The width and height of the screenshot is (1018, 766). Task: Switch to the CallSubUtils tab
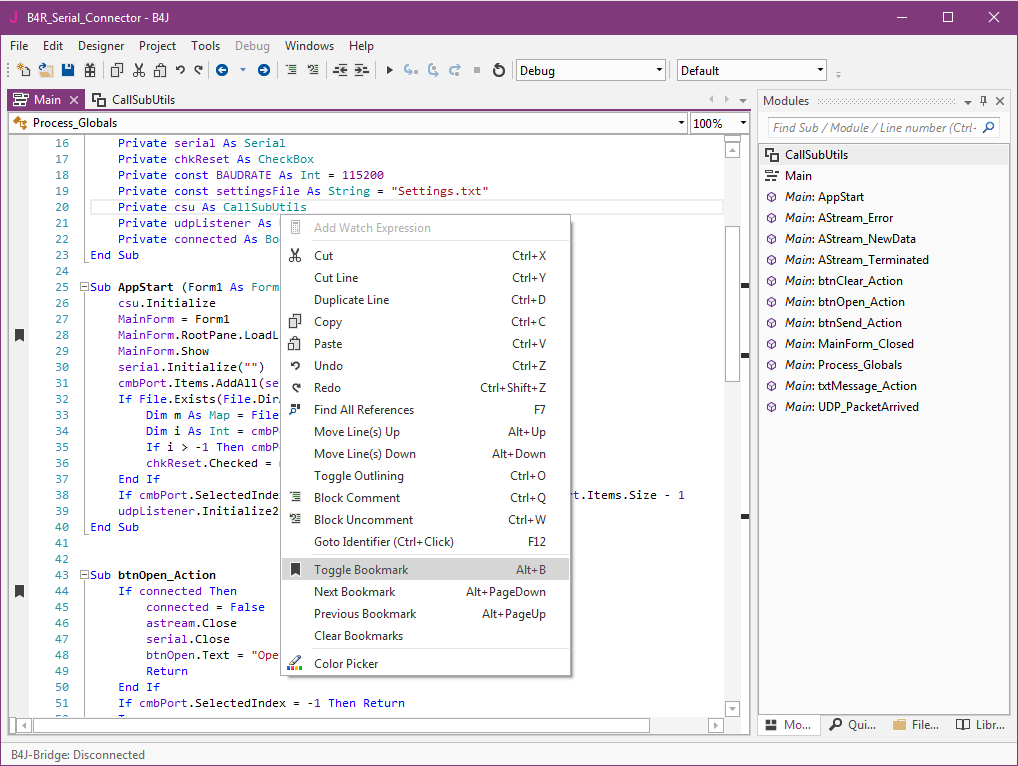pyautogui.click(x=133, y=100)
